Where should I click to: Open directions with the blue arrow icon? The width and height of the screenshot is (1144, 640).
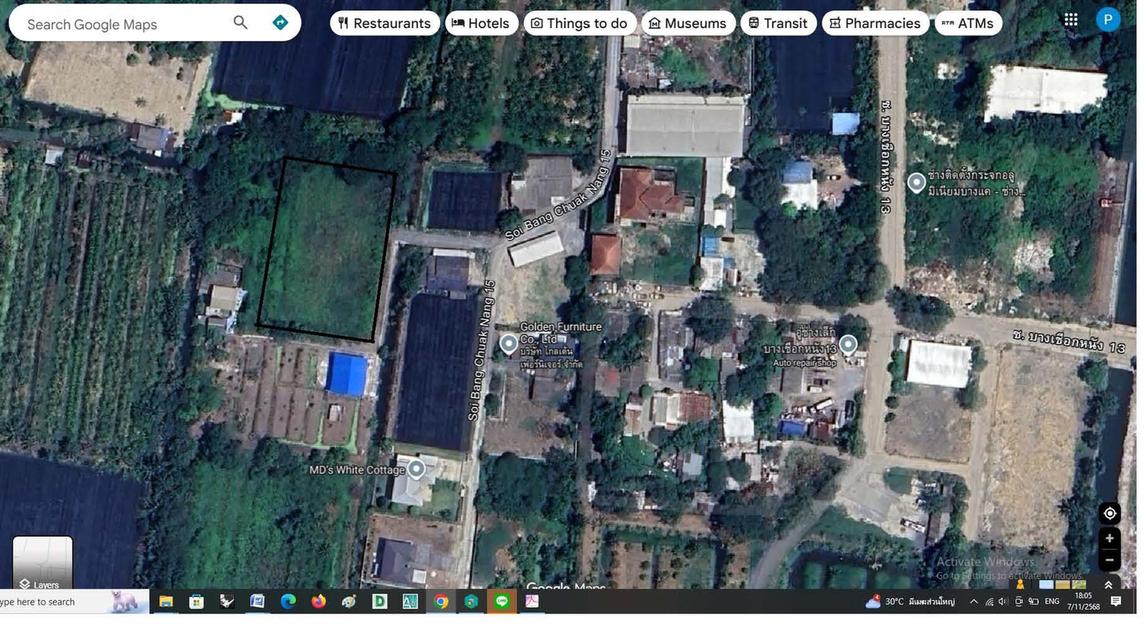(x=280, y=23)
